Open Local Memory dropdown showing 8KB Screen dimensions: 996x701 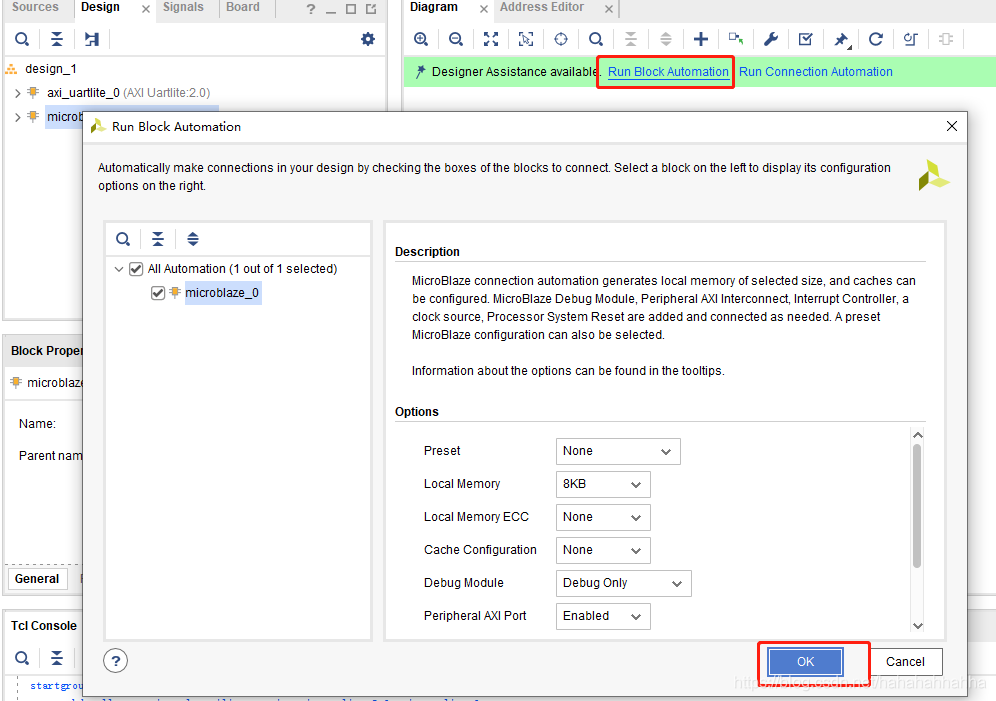[603, 484]
